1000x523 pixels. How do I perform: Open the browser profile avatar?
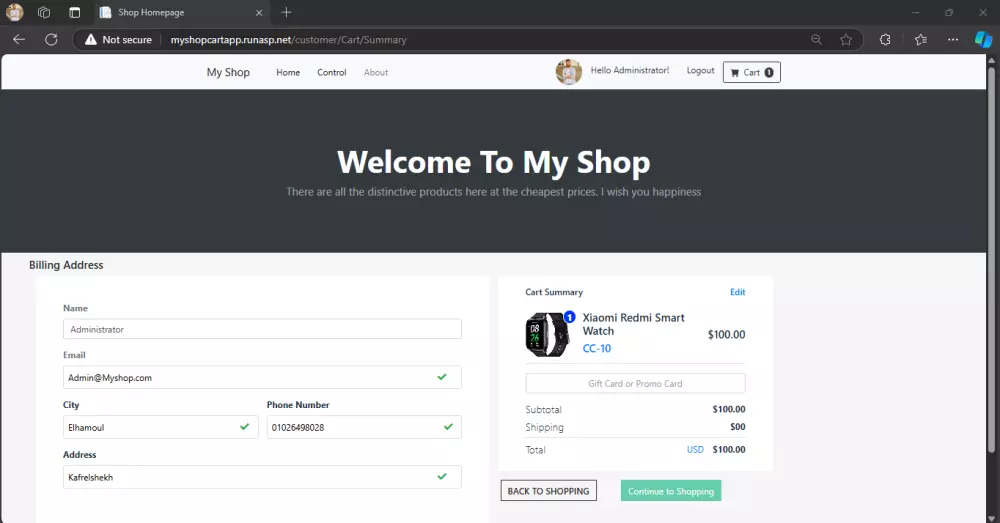pos(14,12)
